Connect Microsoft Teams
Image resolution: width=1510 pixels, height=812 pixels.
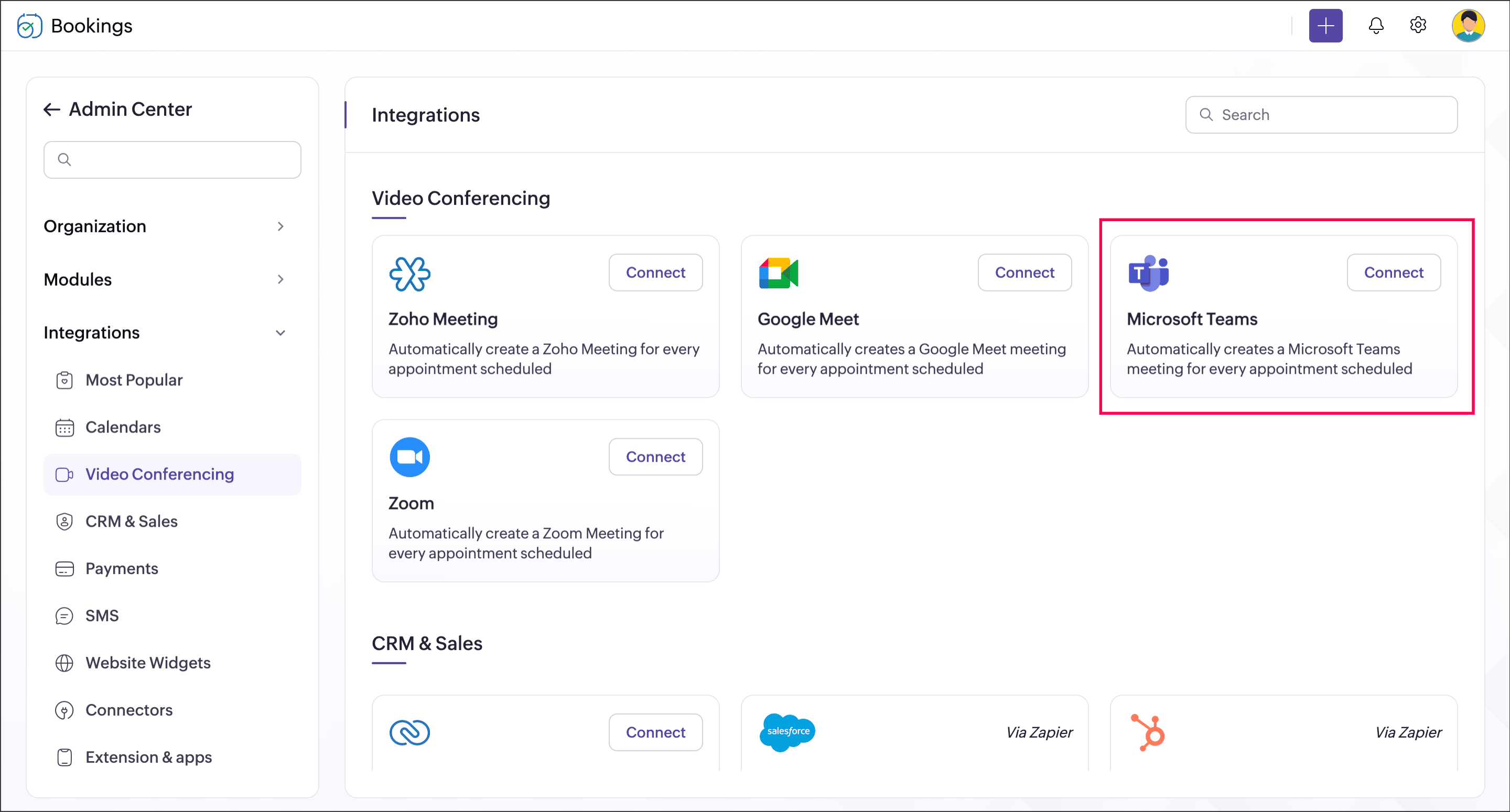click(1393, 273)
